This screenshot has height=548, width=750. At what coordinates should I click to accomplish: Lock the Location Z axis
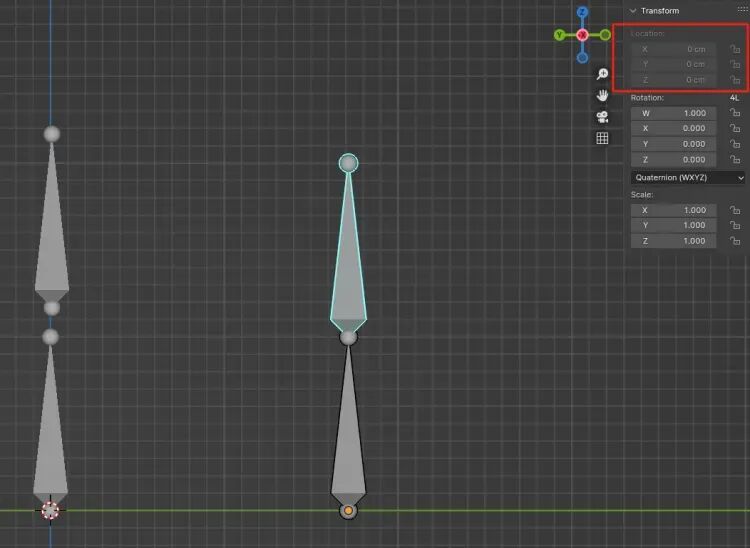[735, 80]
